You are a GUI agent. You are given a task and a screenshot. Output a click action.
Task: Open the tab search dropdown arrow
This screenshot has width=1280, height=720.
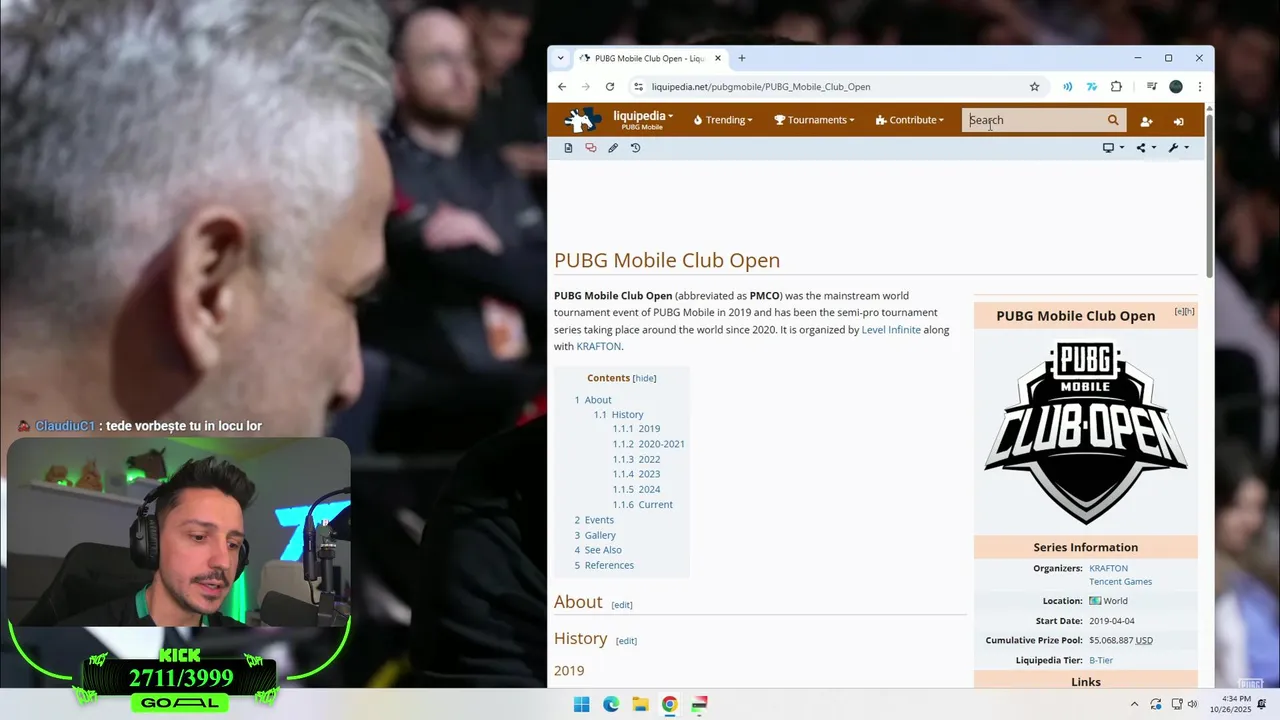point(561,58)
